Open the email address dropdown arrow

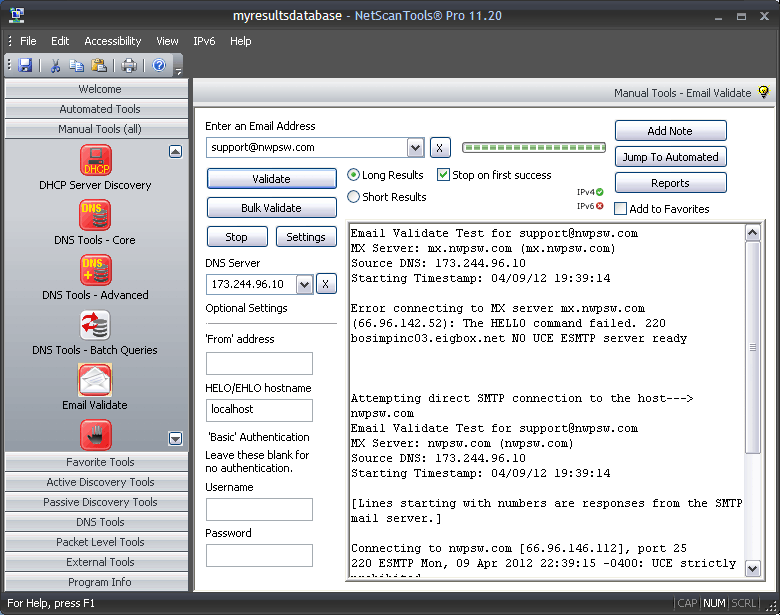(x=415, y=148)
